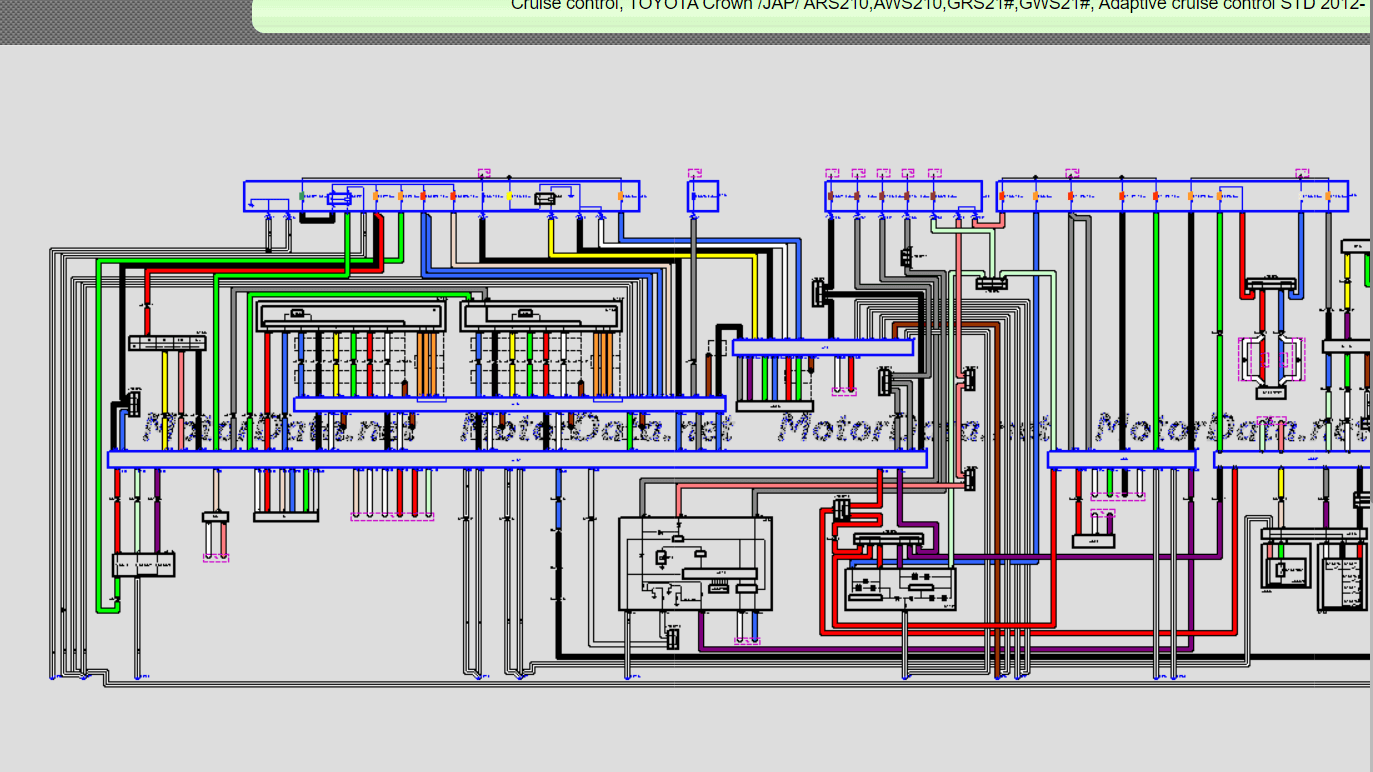Click the four-cell connector on the left side
This screenshot has height=772, width=1373.
pos(167,343)
